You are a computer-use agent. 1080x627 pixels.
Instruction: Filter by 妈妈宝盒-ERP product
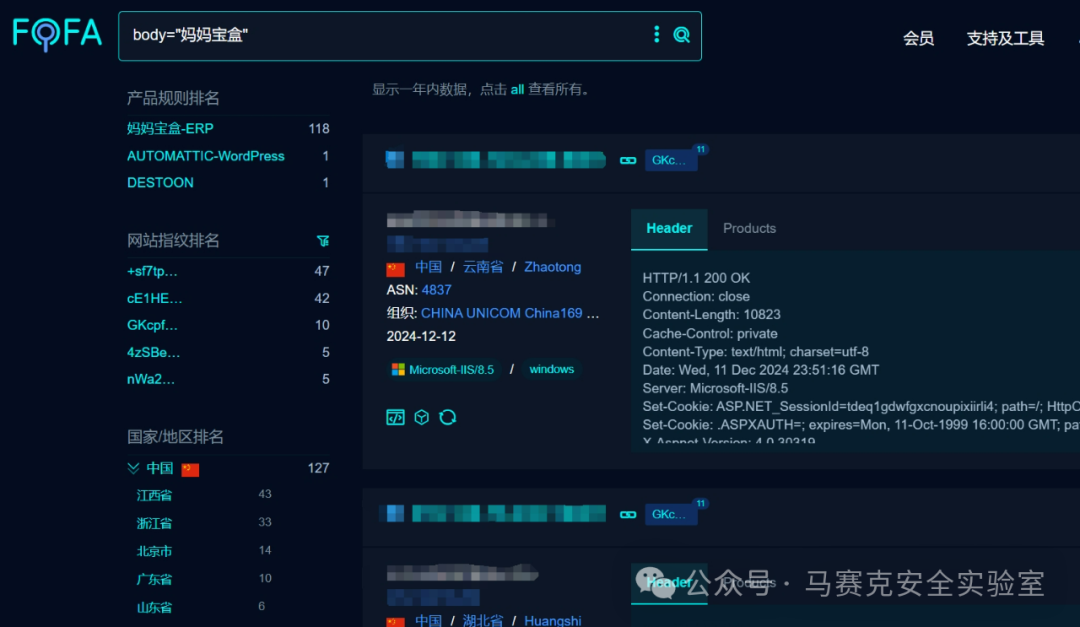point(170,129)
